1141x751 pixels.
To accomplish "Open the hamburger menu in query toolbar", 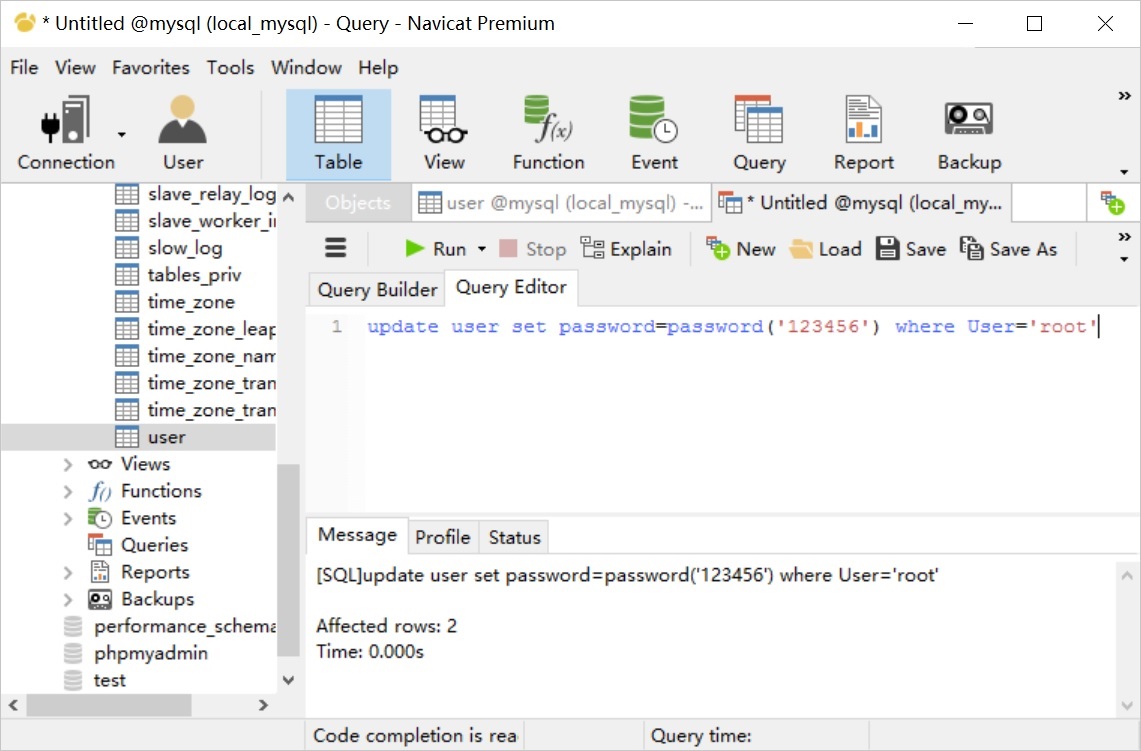I will [335, 249].
